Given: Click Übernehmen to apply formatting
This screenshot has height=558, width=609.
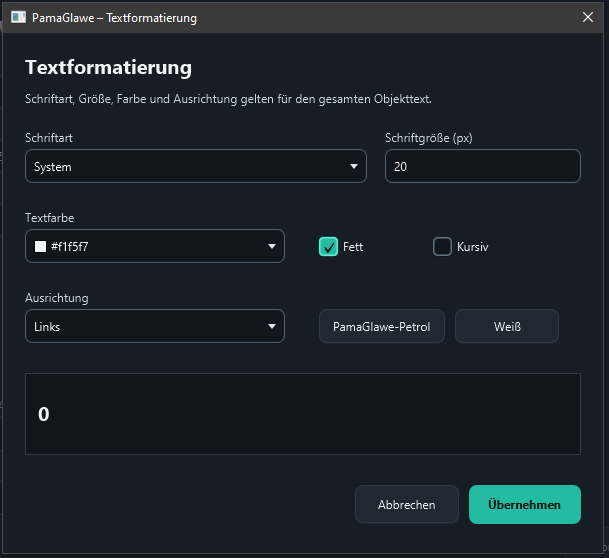Looking at the screenshot, I should [x=525, y=504].
